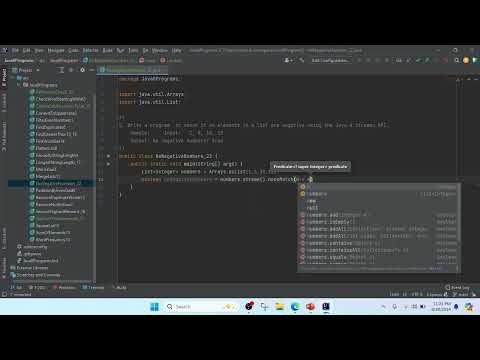Image resolution: width=480 pixels, height=360 pixels.
Task: Click the Project panel settings gear icon
Action: point(82,70)
